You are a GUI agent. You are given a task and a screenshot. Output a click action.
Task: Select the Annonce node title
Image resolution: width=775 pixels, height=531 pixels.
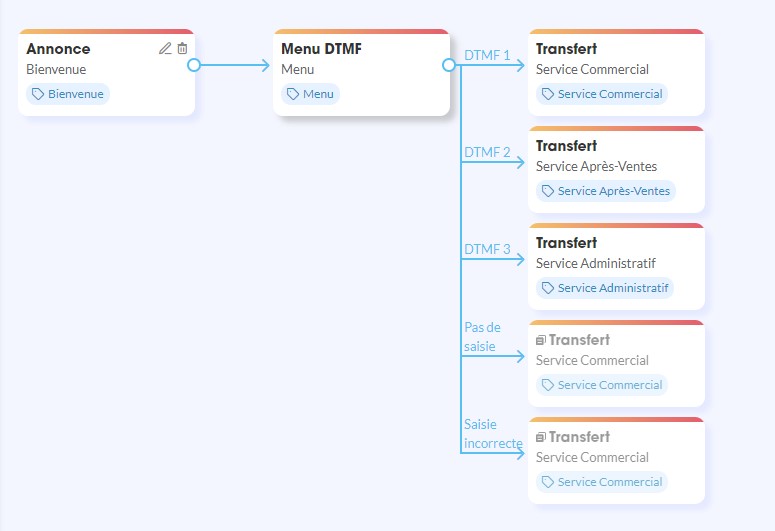(58, 48)
